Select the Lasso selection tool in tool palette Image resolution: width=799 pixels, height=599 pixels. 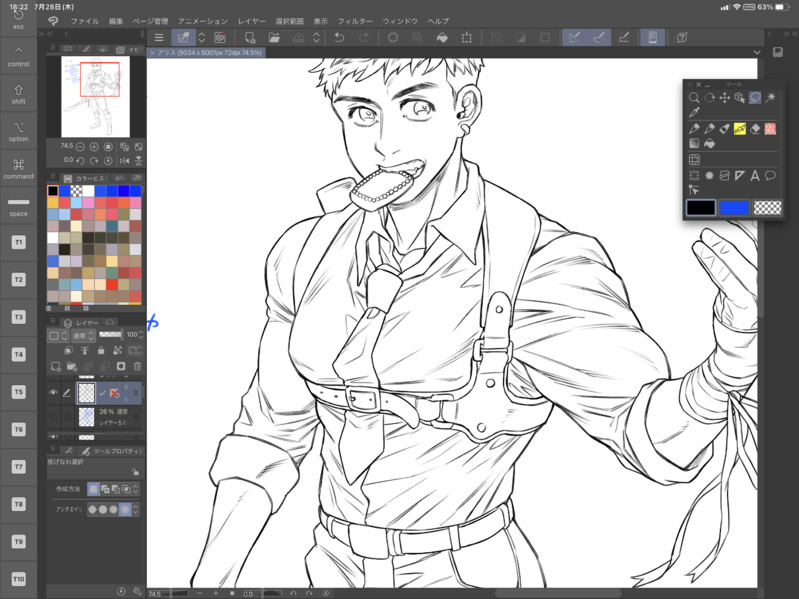[x=755, y=97]
